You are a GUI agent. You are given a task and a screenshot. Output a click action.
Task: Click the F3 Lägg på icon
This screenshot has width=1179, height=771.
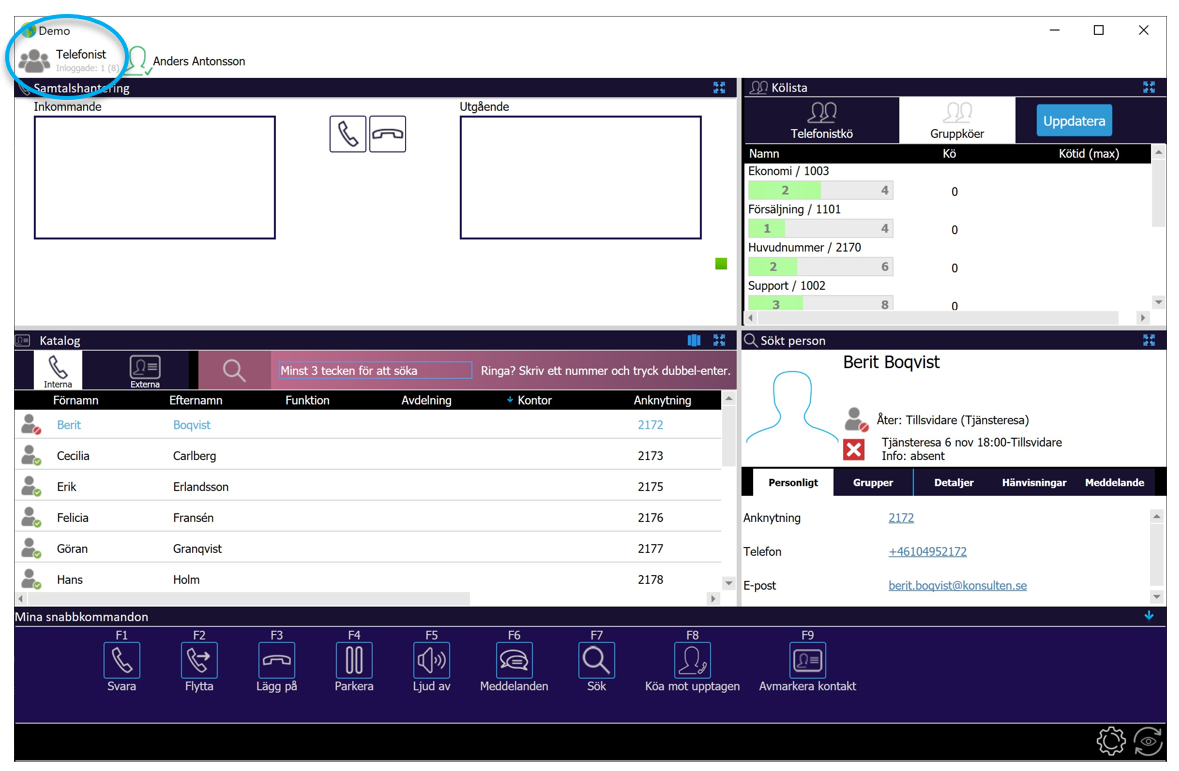277,660
